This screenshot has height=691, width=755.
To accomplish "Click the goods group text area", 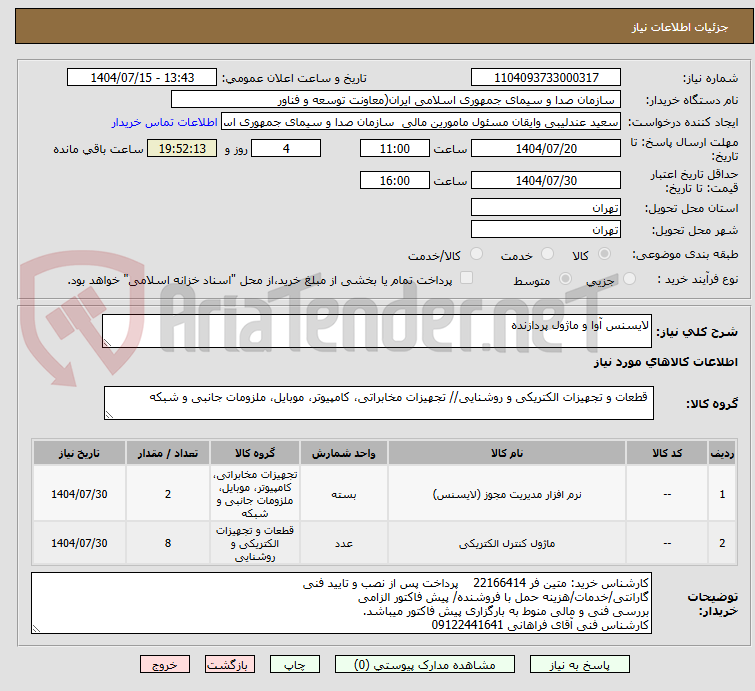I will click(x=378, y=403).
